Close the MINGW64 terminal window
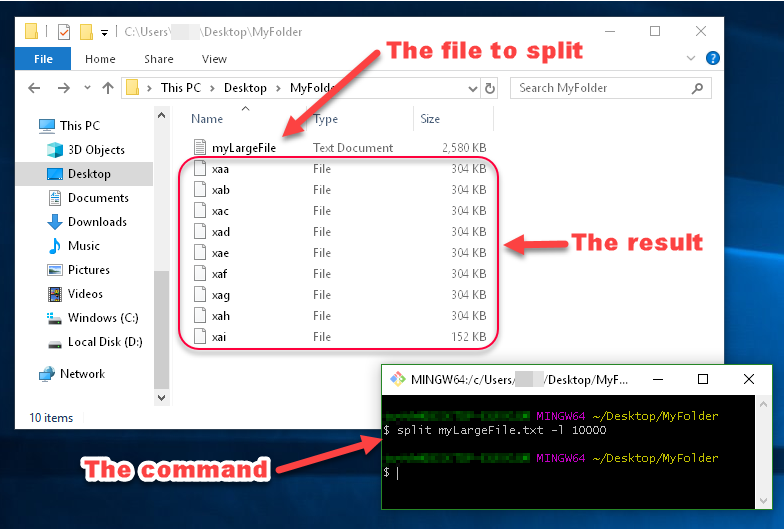The height and width of the screenshot is (529, 784). tap(748, 380)
